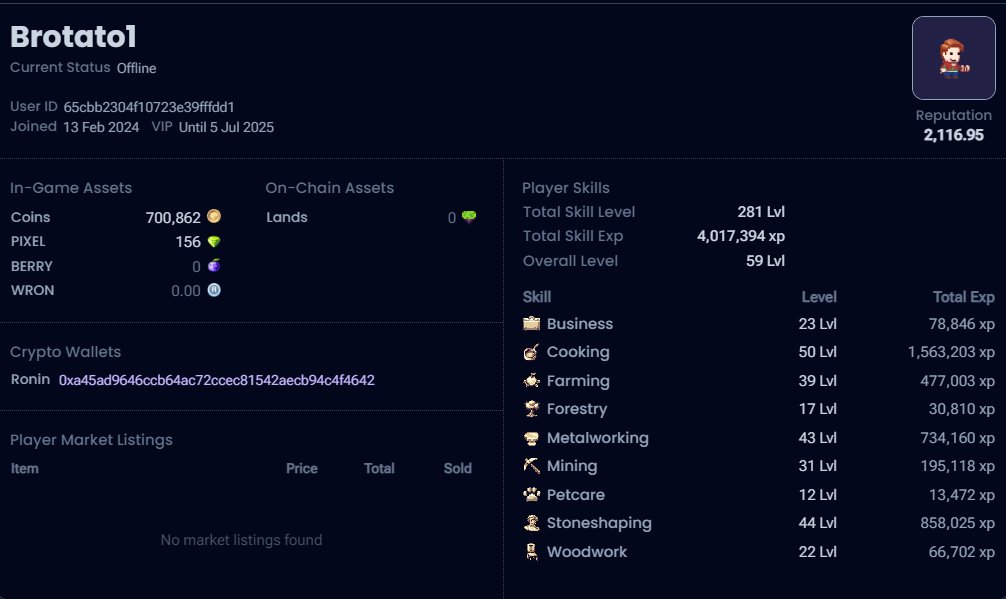The height and width of the screenshot is (599, 1006).
Task: Click the Total column header in listings
Action: point(379,469)
